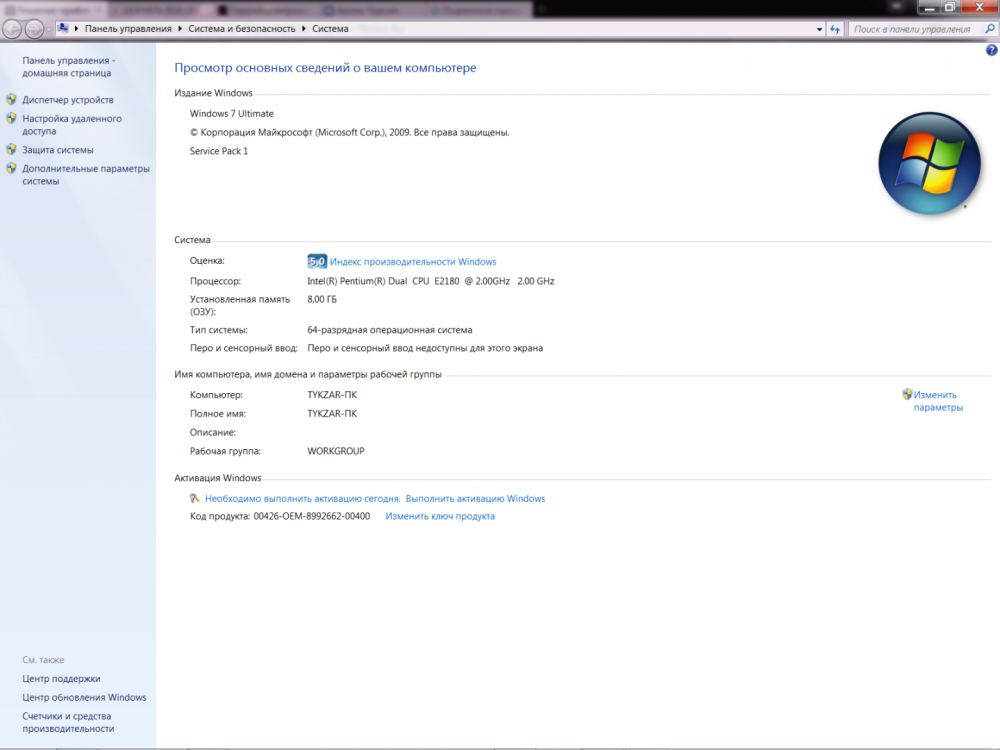Click Выполнить активацию Windows link
The height and width of the screenshot is (750, 1000).
[x=475, y=499]
